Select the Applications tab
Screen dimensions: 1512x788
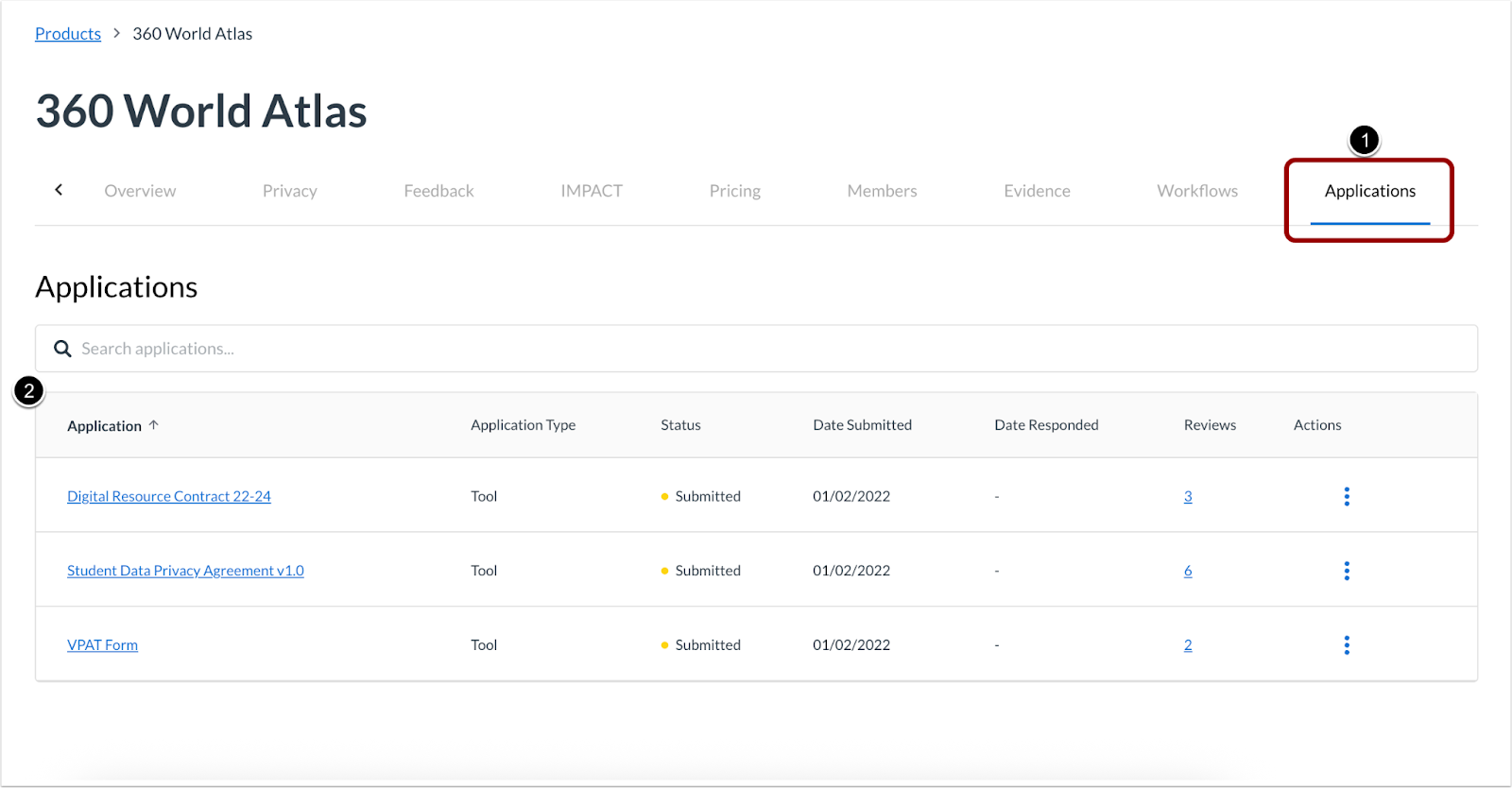(x=1370, y=191)
